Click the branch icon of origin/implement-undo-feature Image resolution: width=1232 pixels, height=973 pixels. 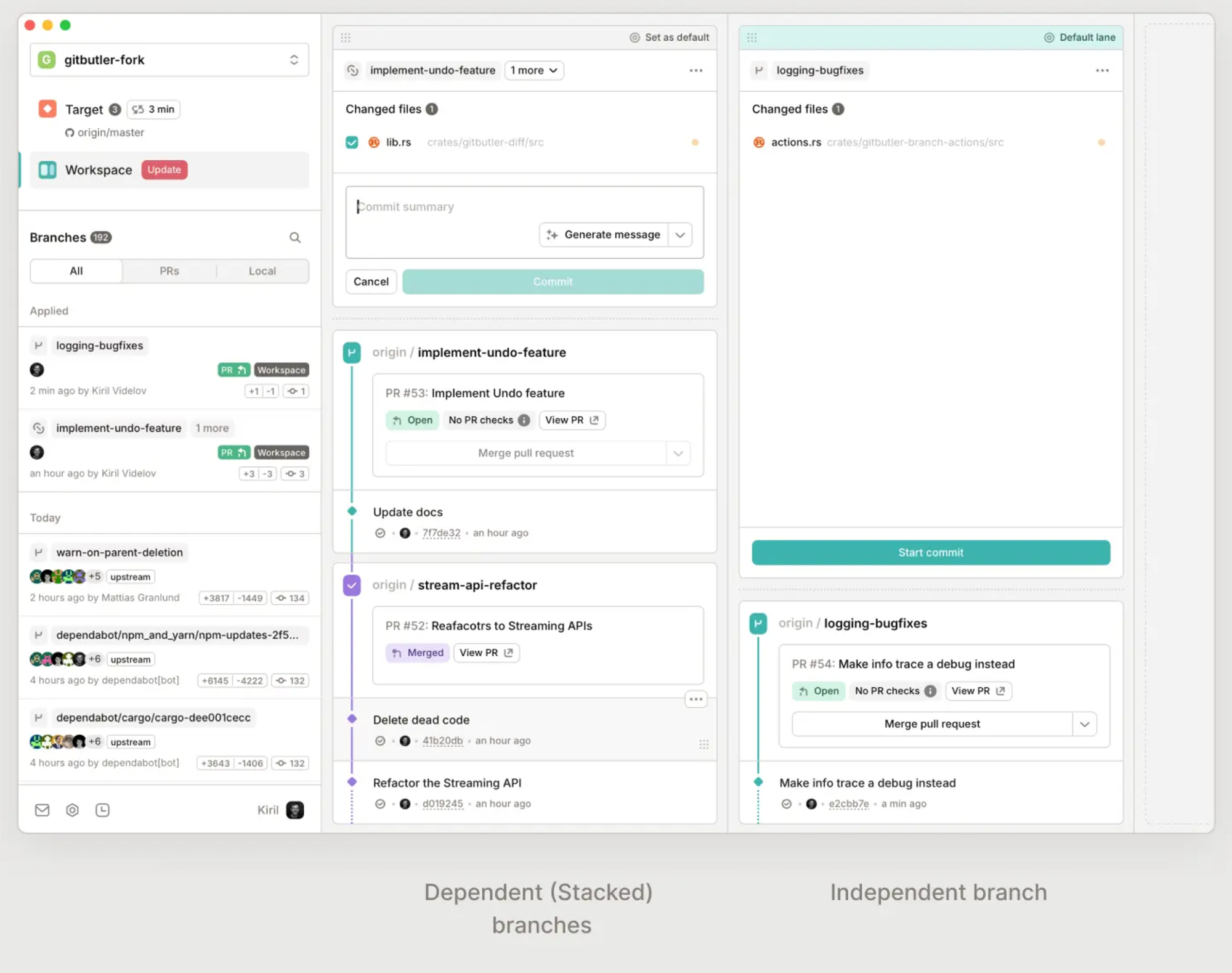coord(352,352)
